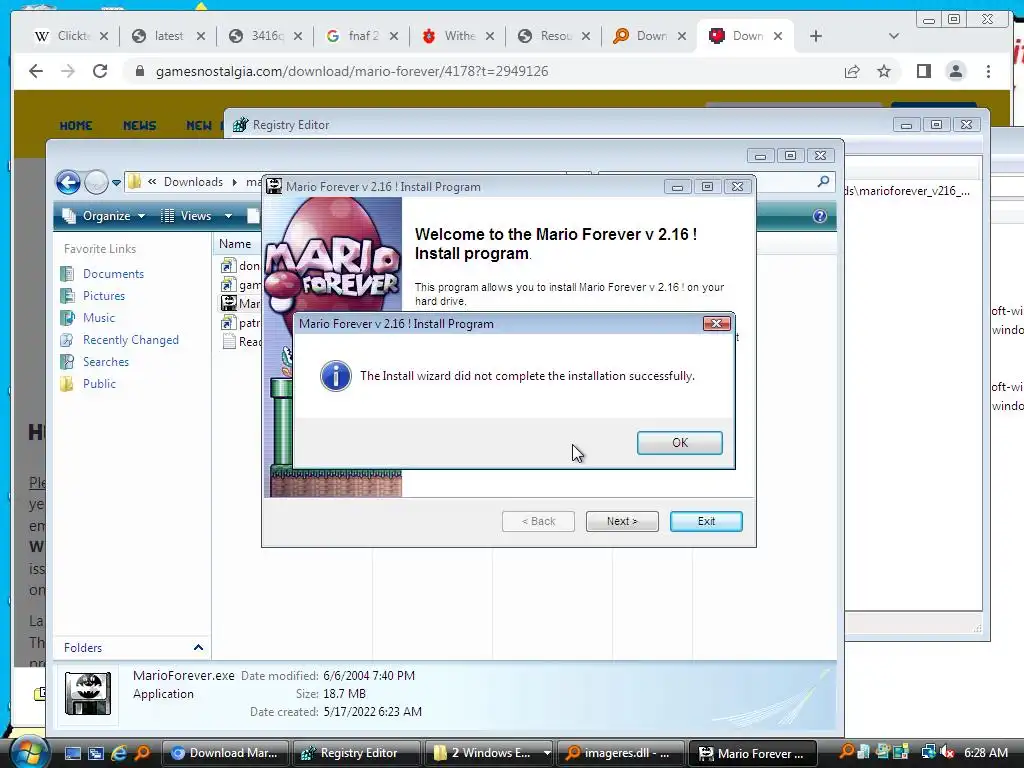Click Explorer back navigation button
The height and width of the screenshot is (768, 1024).
tap(68, 182)
